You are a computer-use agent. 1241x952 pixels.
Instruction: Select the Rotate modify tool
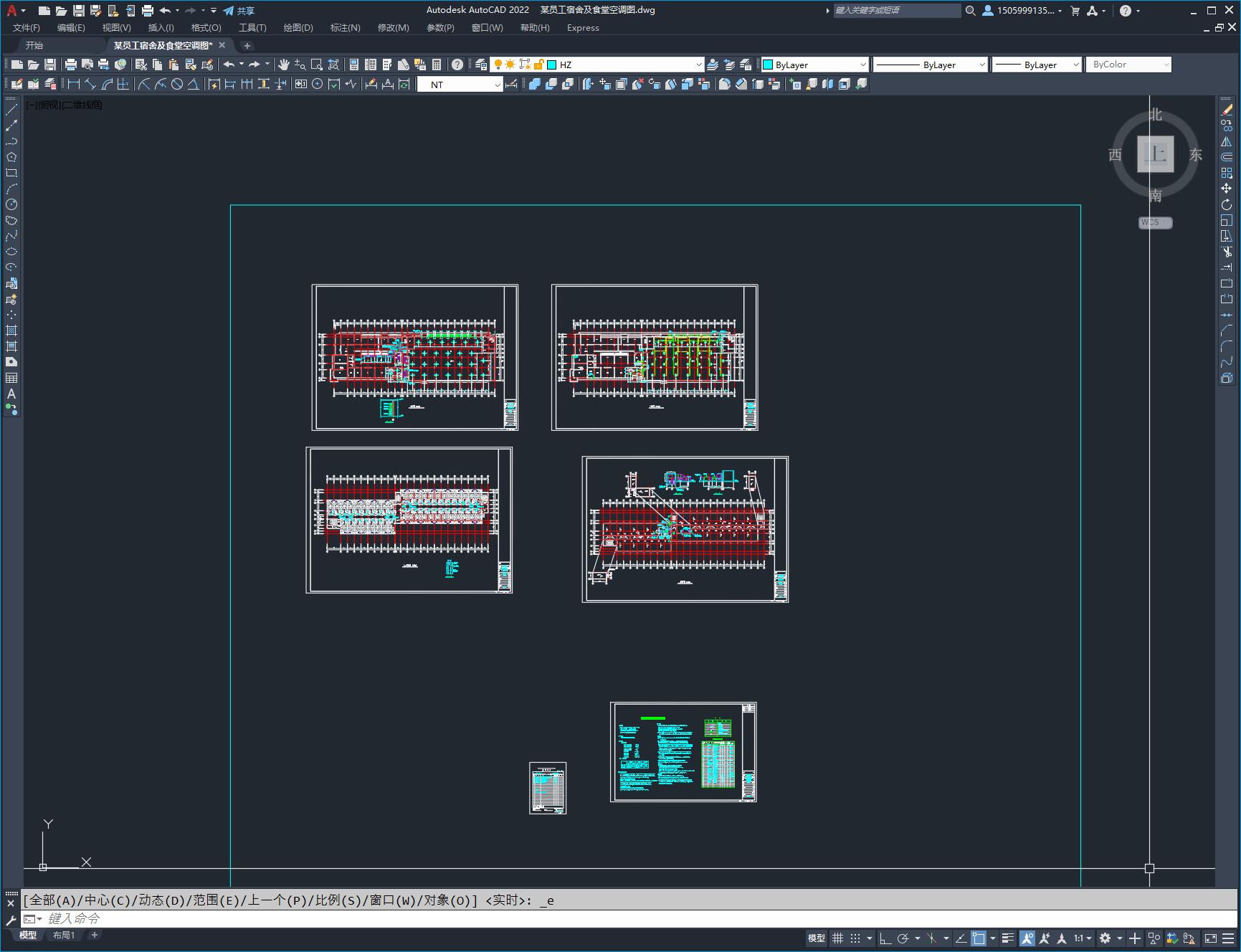[1227, 204]
